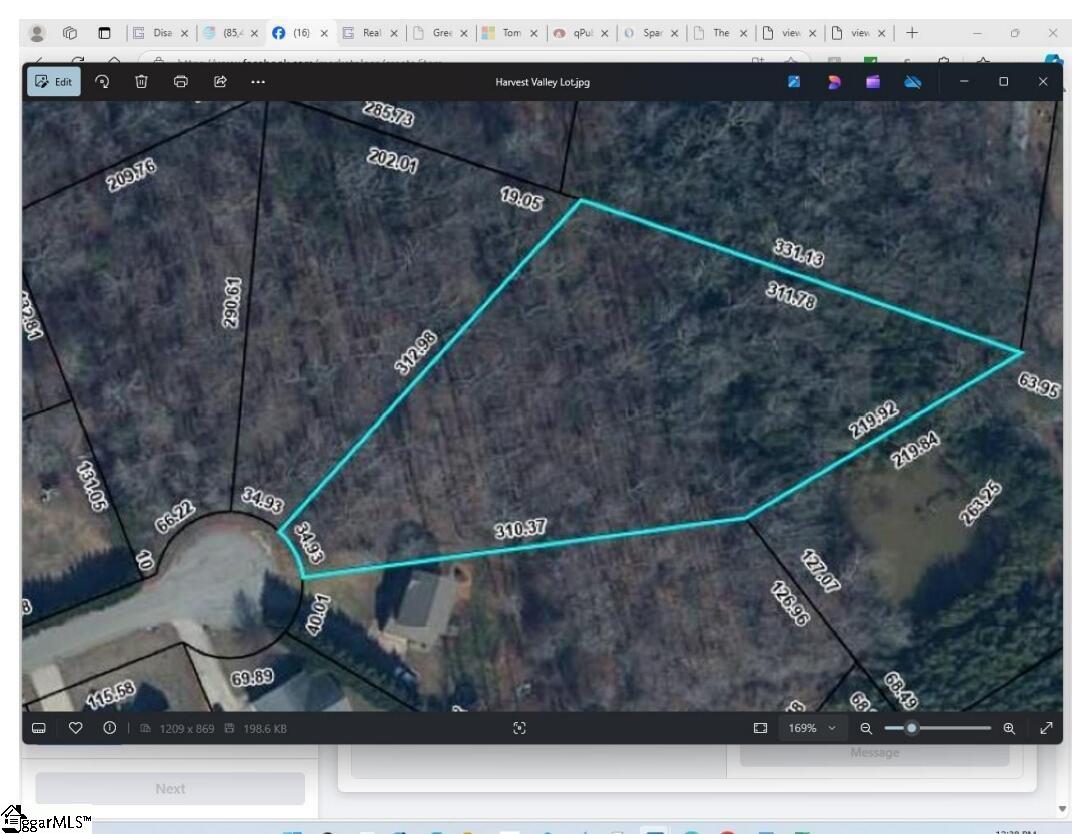This screenshot has height=834, width=1080.
Task: Click the OneDrive cloud icon
Action: pos(913,82)
